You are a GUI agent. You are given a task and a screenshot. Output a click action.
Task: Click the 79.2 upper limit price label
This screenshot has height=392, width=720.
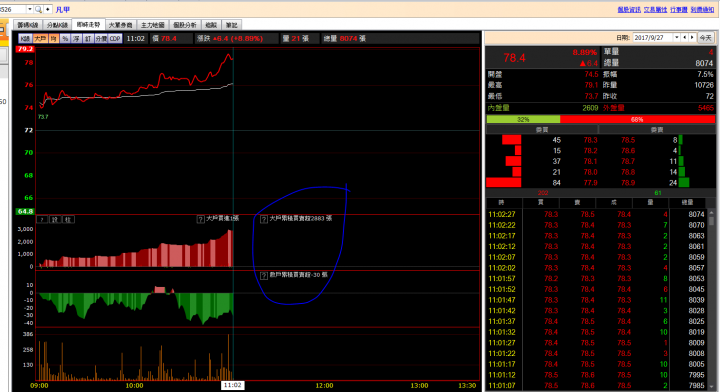(x=25, y=49)
